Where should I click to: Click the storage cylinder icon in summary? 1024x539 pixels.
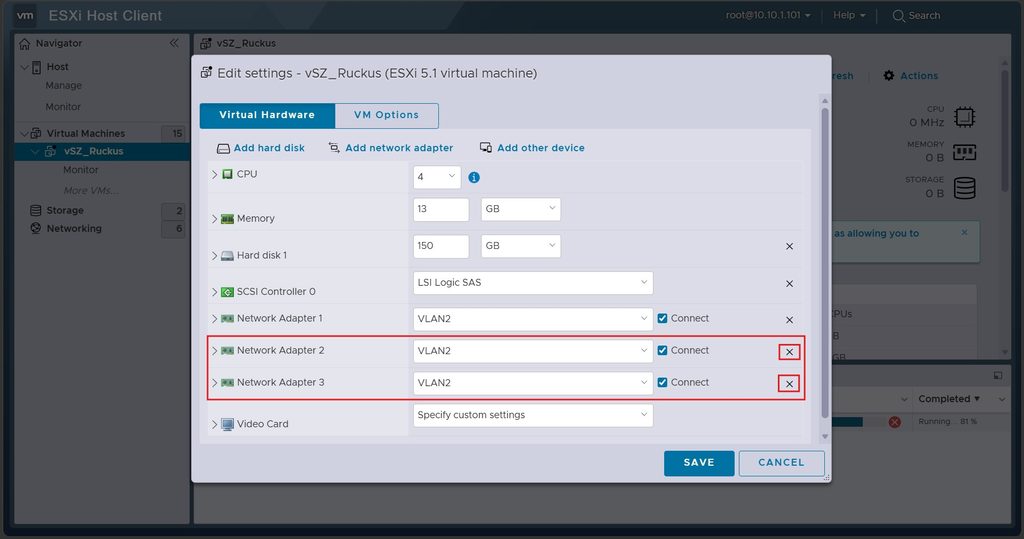point(965,188)
